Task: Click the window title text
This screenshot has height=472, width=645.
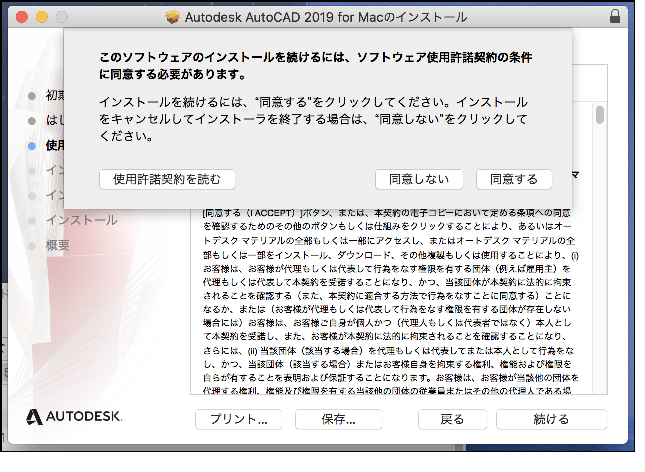Action: point(326,17)
